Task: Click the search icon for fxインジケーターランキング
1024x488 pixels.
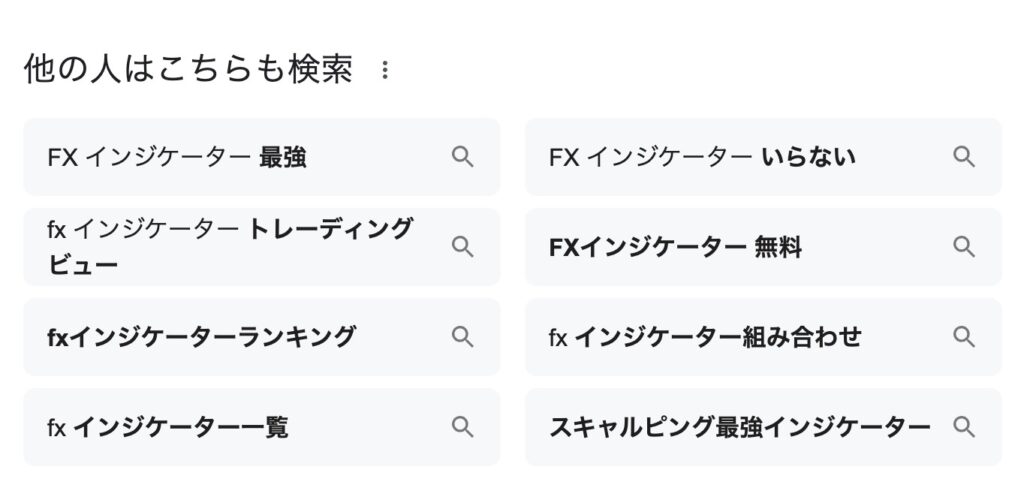Action: tap(462, 337)
